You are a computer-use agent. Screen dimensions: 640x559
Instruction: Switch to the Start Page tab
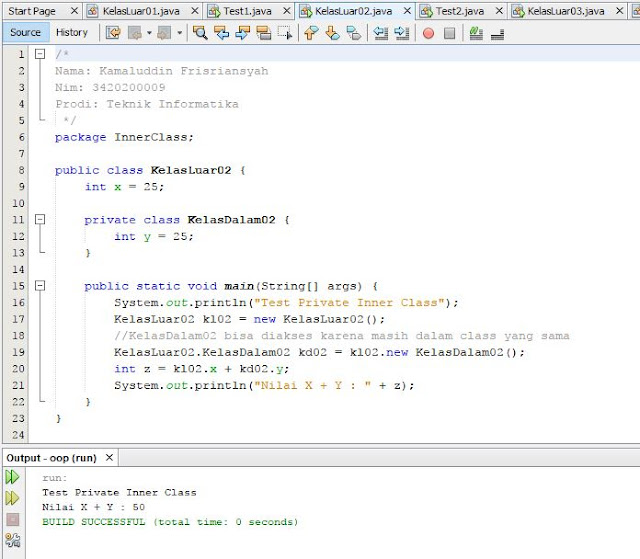click(x=32, y=11)
